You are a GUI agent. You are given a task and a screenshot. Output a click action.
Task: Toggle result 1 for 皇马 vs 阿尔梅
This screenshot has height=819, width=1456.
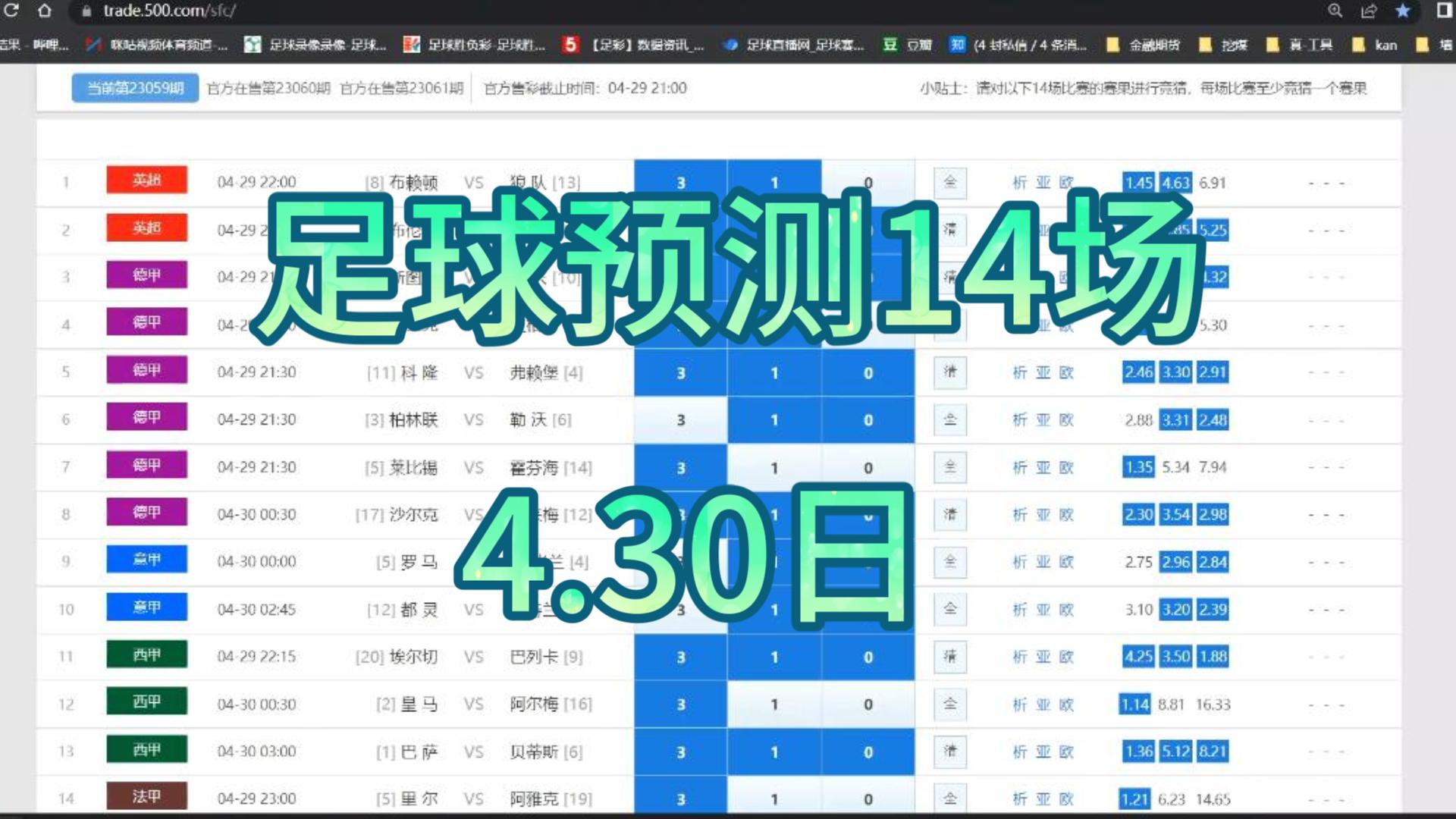(774, 704)
